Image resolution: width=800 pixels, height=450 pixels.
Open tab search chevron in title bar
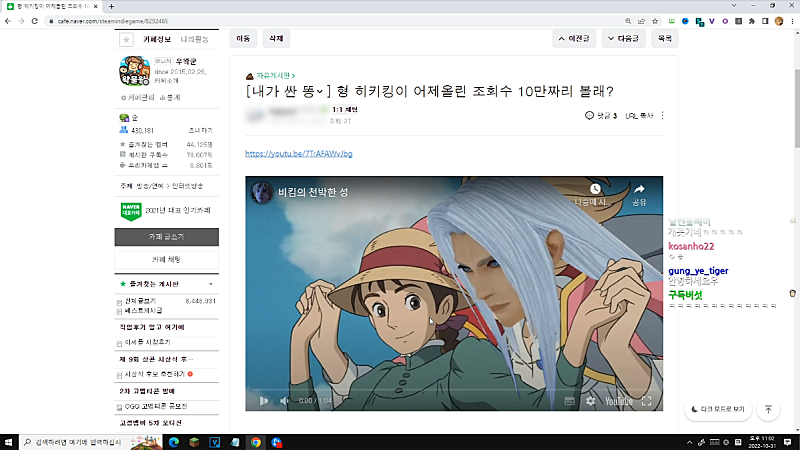click(x=734, y=6)
